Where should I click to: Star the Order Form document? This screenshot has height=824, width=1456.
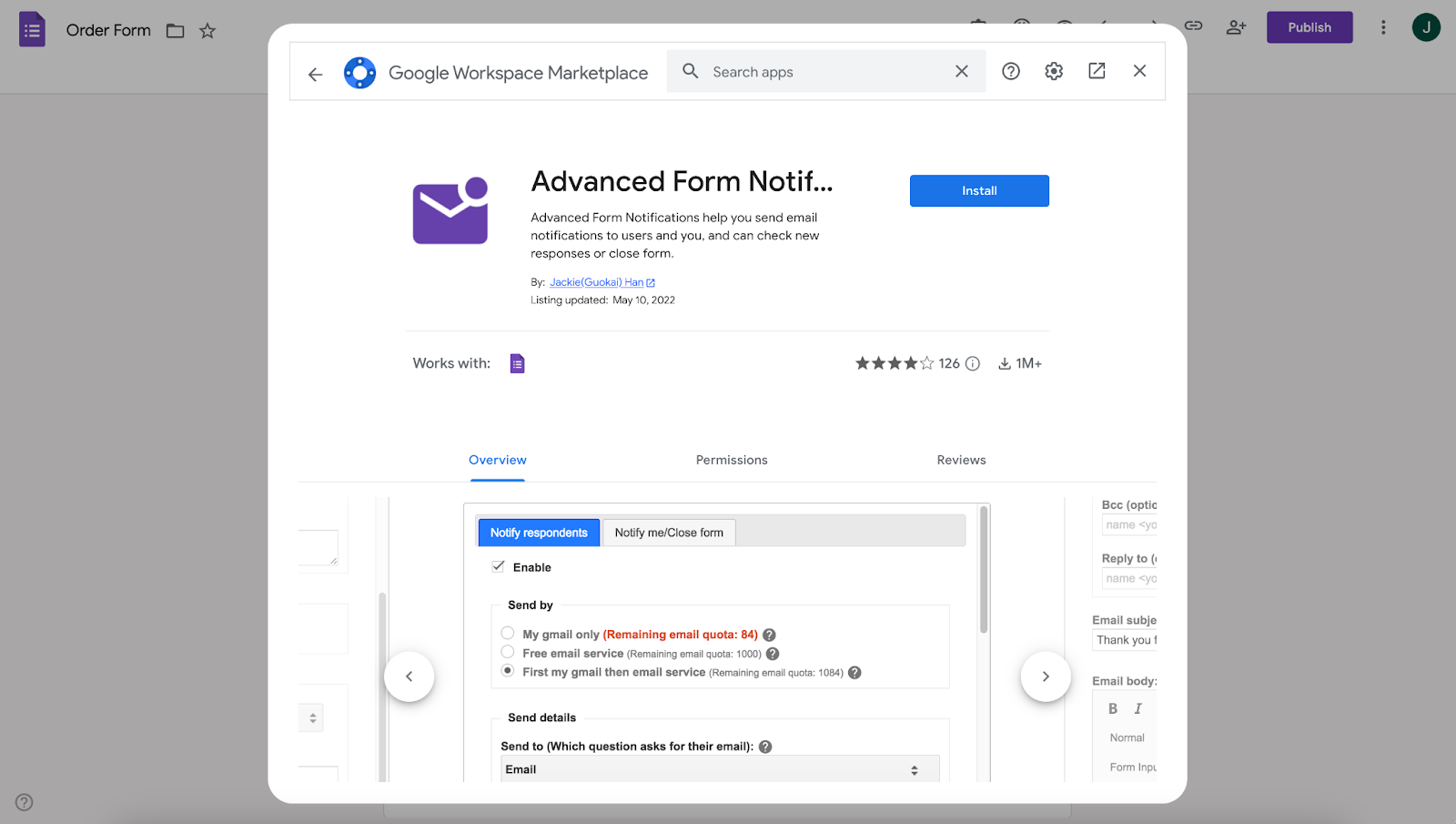point(207,31)
